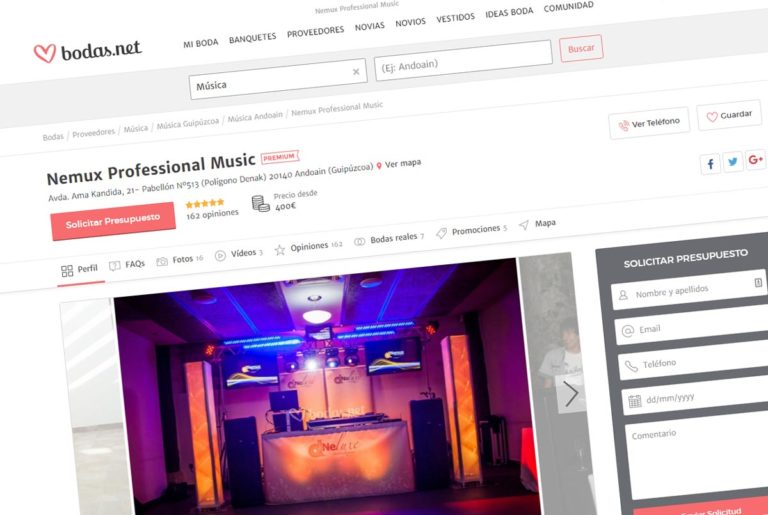Click the bodas.net heart logo
Image resolution: width=768 pixels, height=515 pixels.
point(45,53)
